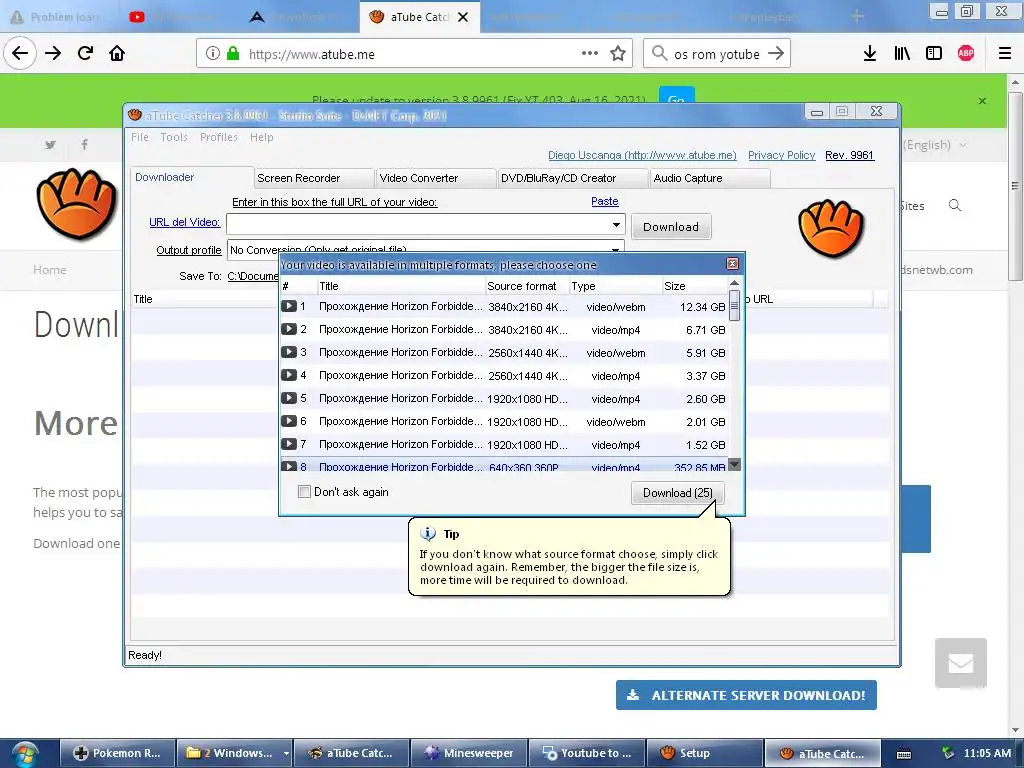
Task: Expand the webpage English language selector
Action: pyautogui.click(x=935, y=145)
